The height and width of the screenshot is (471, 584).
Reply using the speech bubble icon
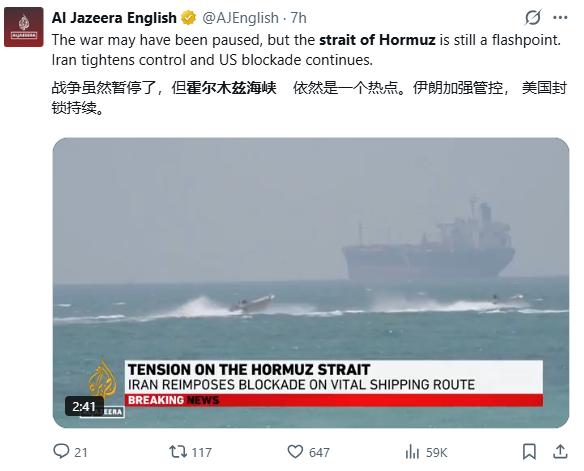[x=61, y=451]
